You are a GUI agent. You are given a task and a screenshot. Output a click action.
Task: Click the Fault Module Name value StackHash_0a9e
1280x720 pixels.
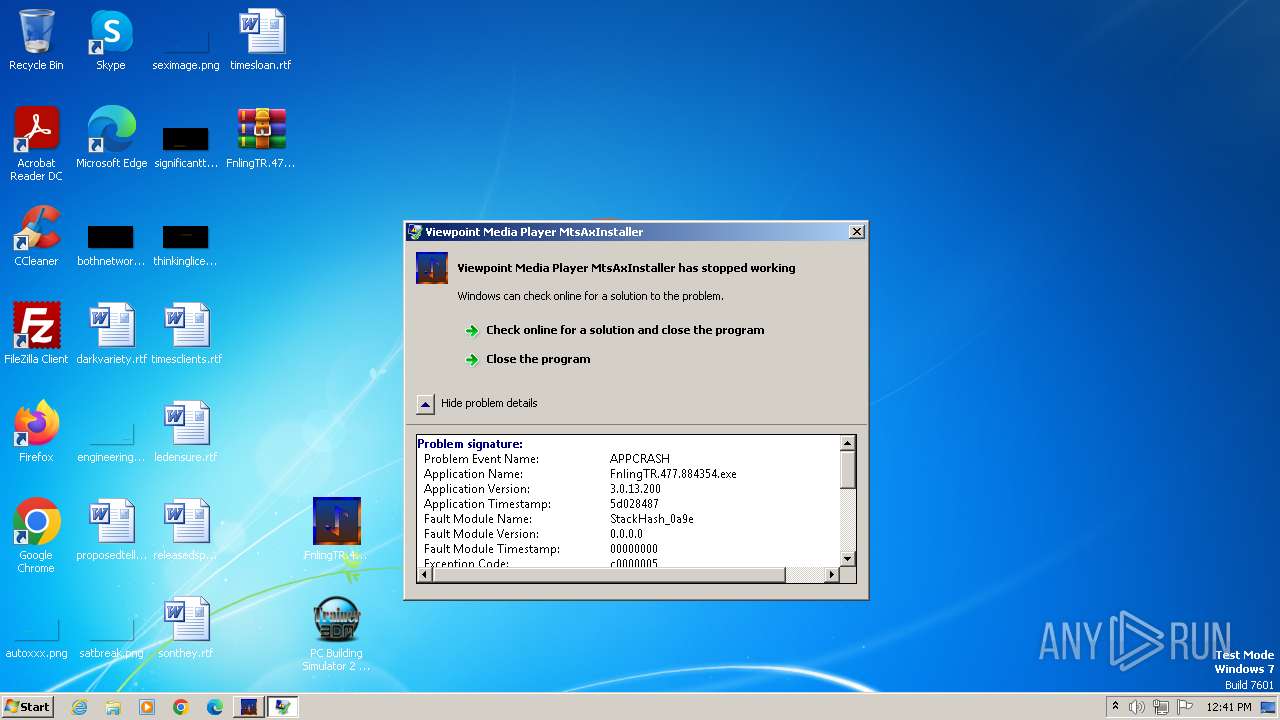point(652,519)
